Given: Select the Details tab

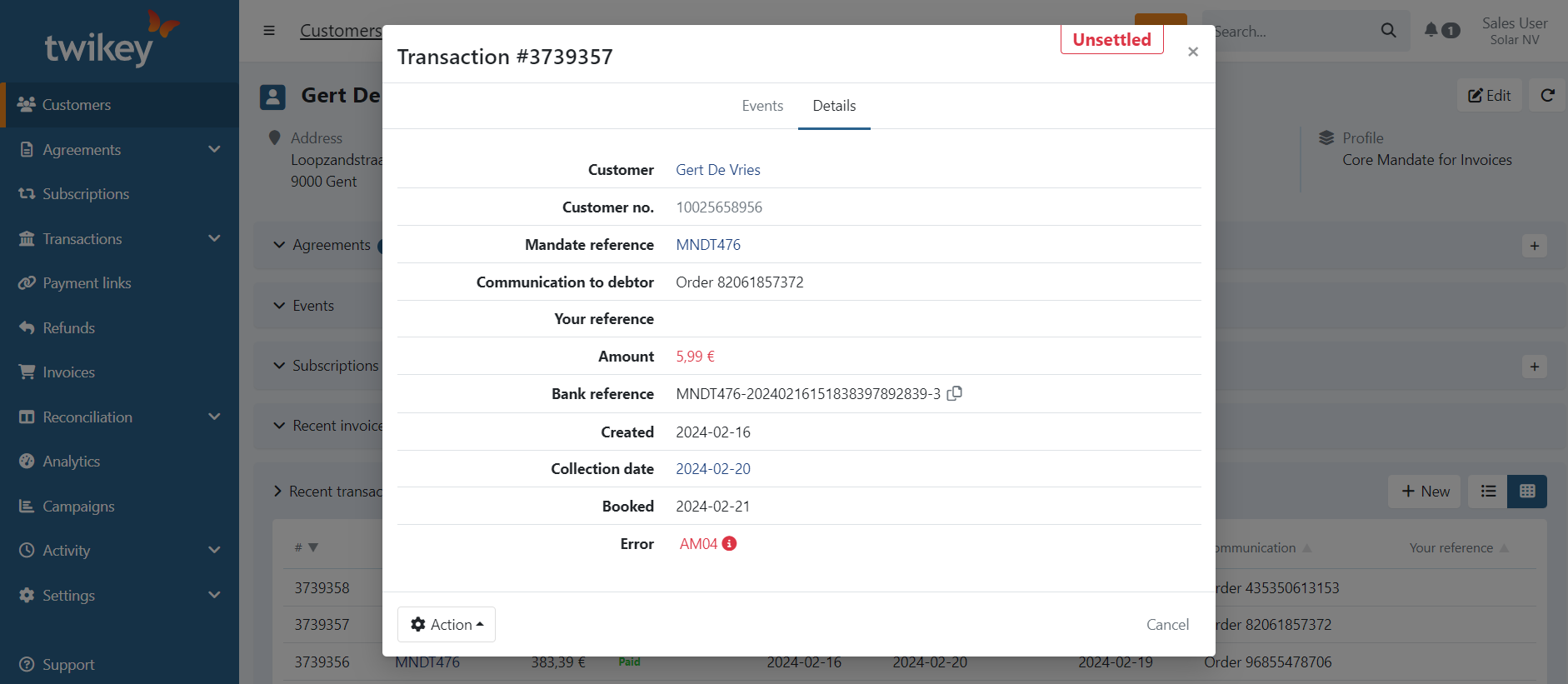Looking at the screenshot, I should coord(834,106).
